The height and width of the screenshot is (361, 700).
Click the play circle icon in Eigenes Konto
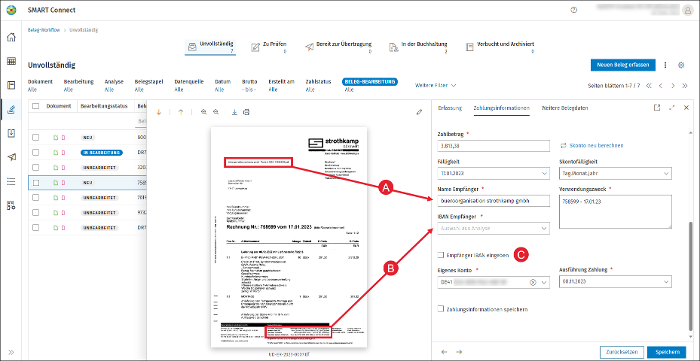coord(532,282)
